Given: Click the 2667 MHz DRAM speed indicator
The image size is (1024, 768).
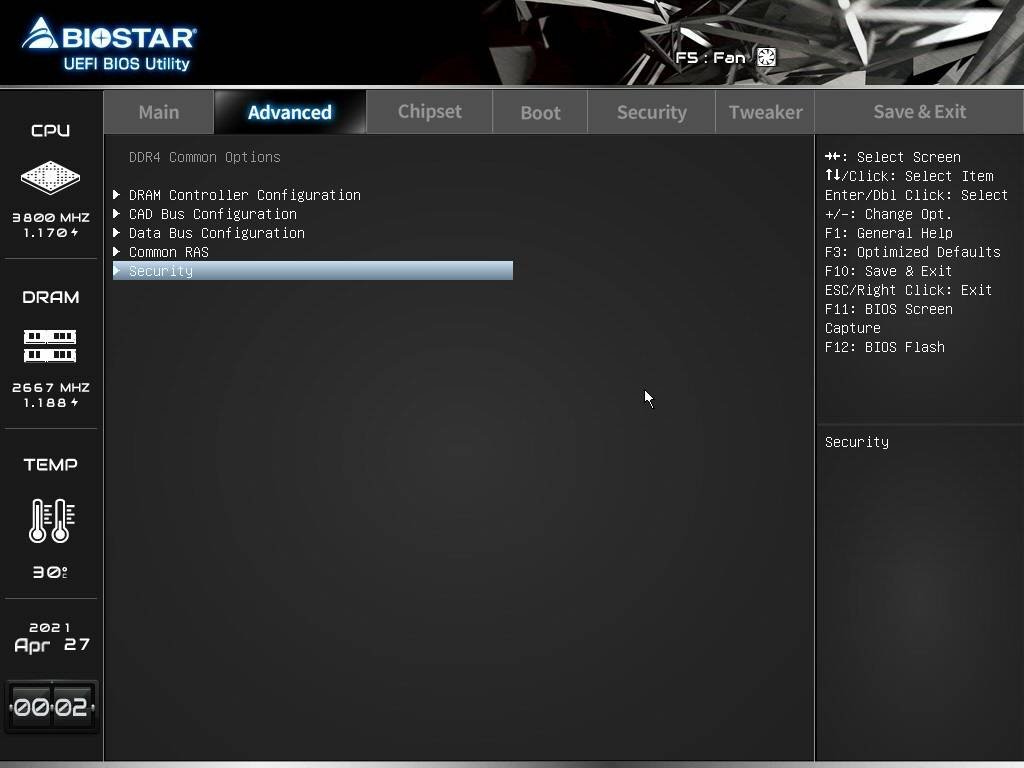Looking at the screenshot, I should click(x=50, y=388).
